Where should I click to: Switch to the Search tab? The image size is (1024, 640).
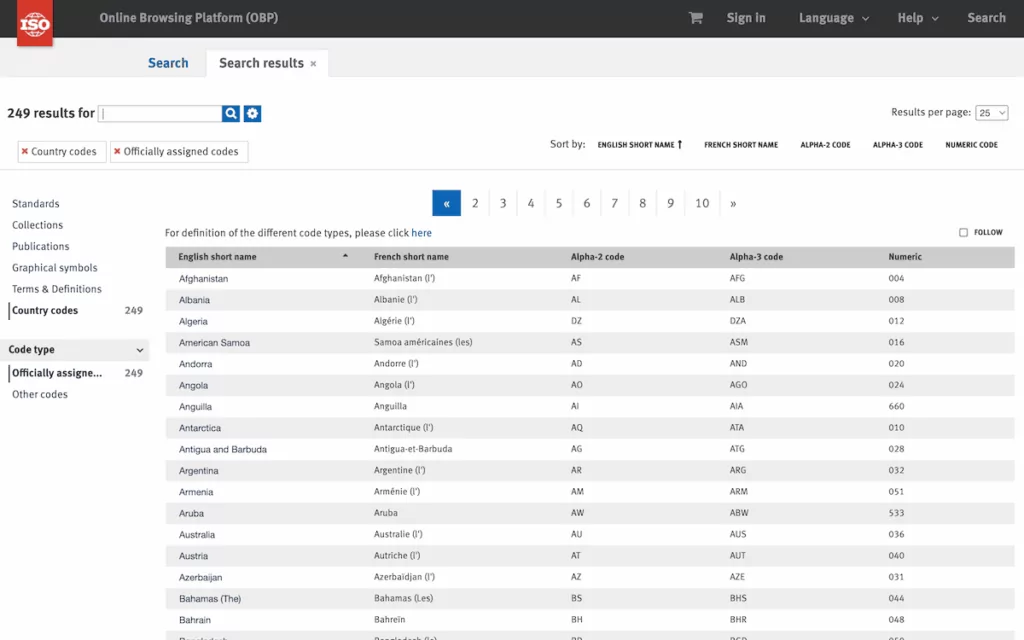[x=168, y=62]
